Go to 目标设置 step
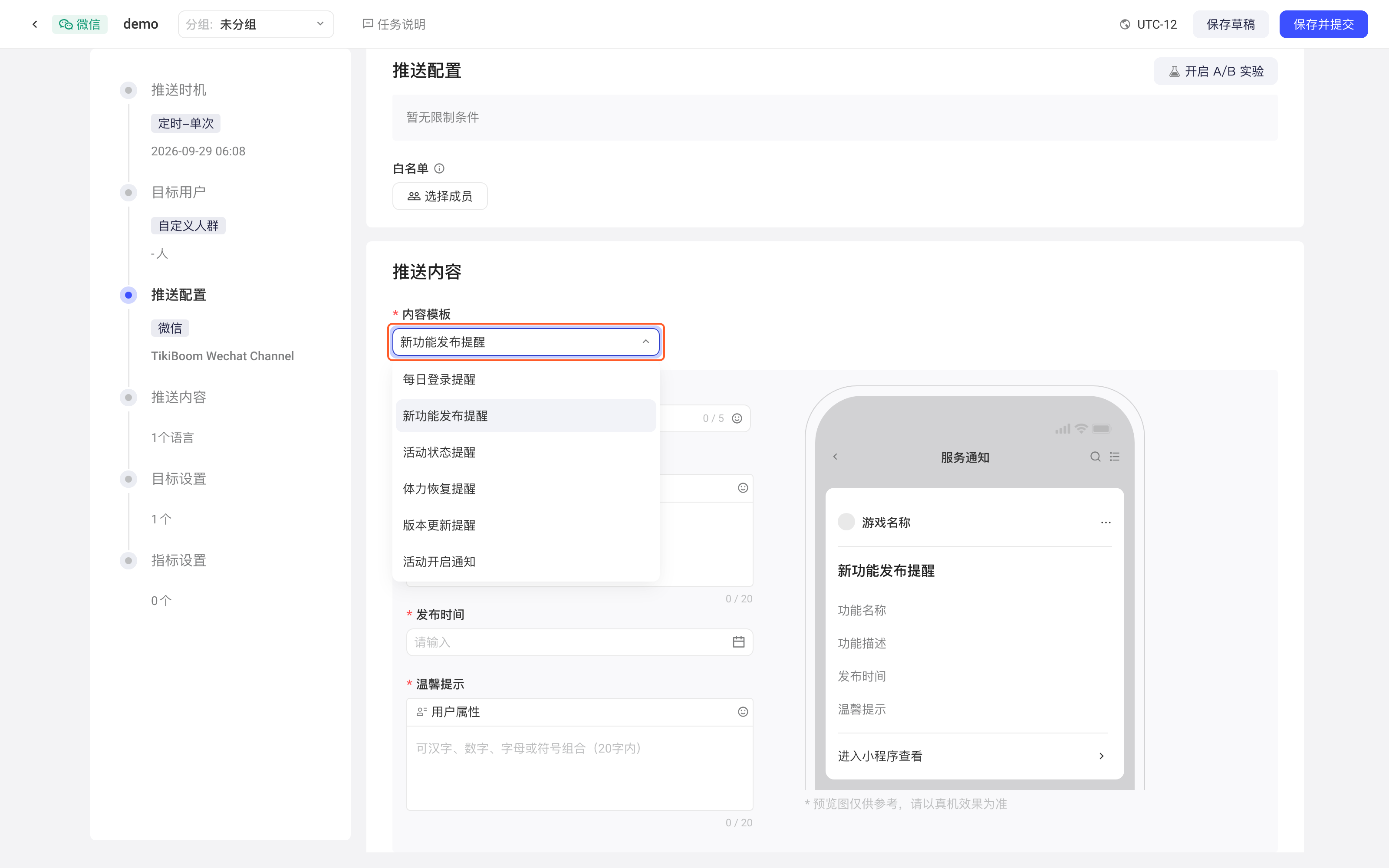Viewport: 1389px width, 868px height. coord(178,479)
